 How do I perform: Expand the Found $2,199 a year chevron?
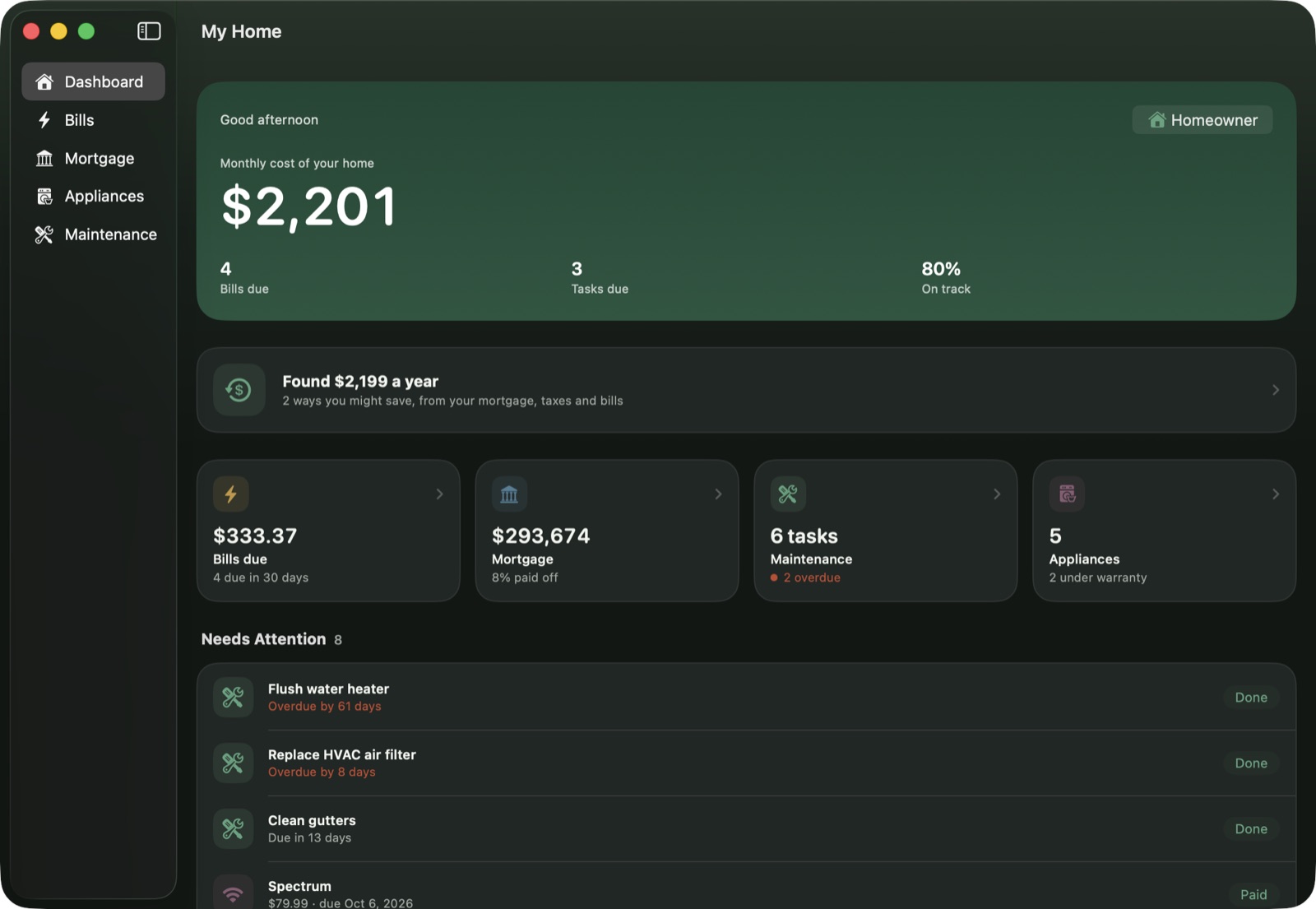pos(1276,390)
